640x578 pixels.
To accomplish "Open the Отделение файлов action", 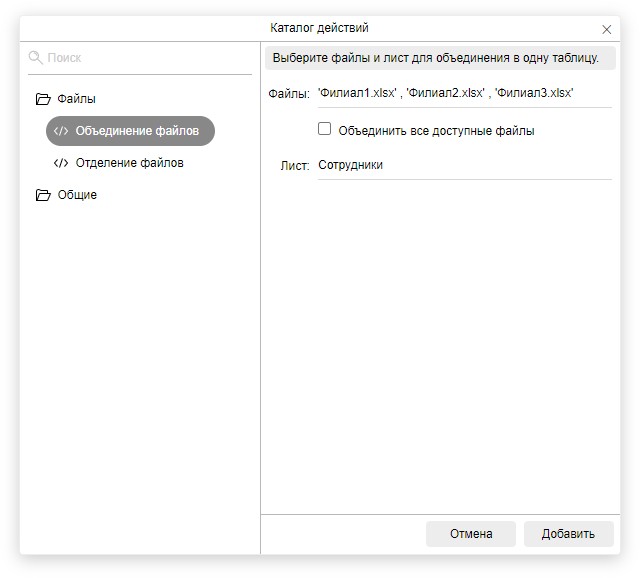I will click(x=130, y=163).
